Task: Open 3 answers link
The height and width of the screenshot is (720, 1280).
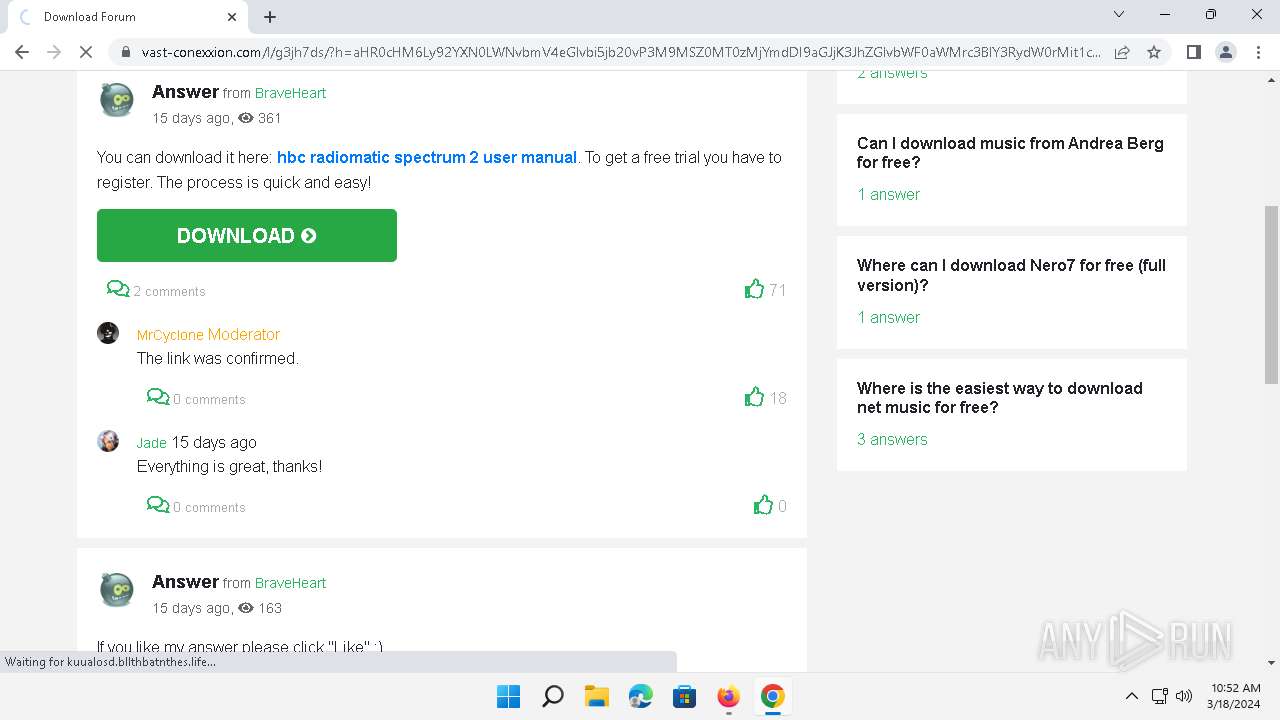Action: pos(892,439)
